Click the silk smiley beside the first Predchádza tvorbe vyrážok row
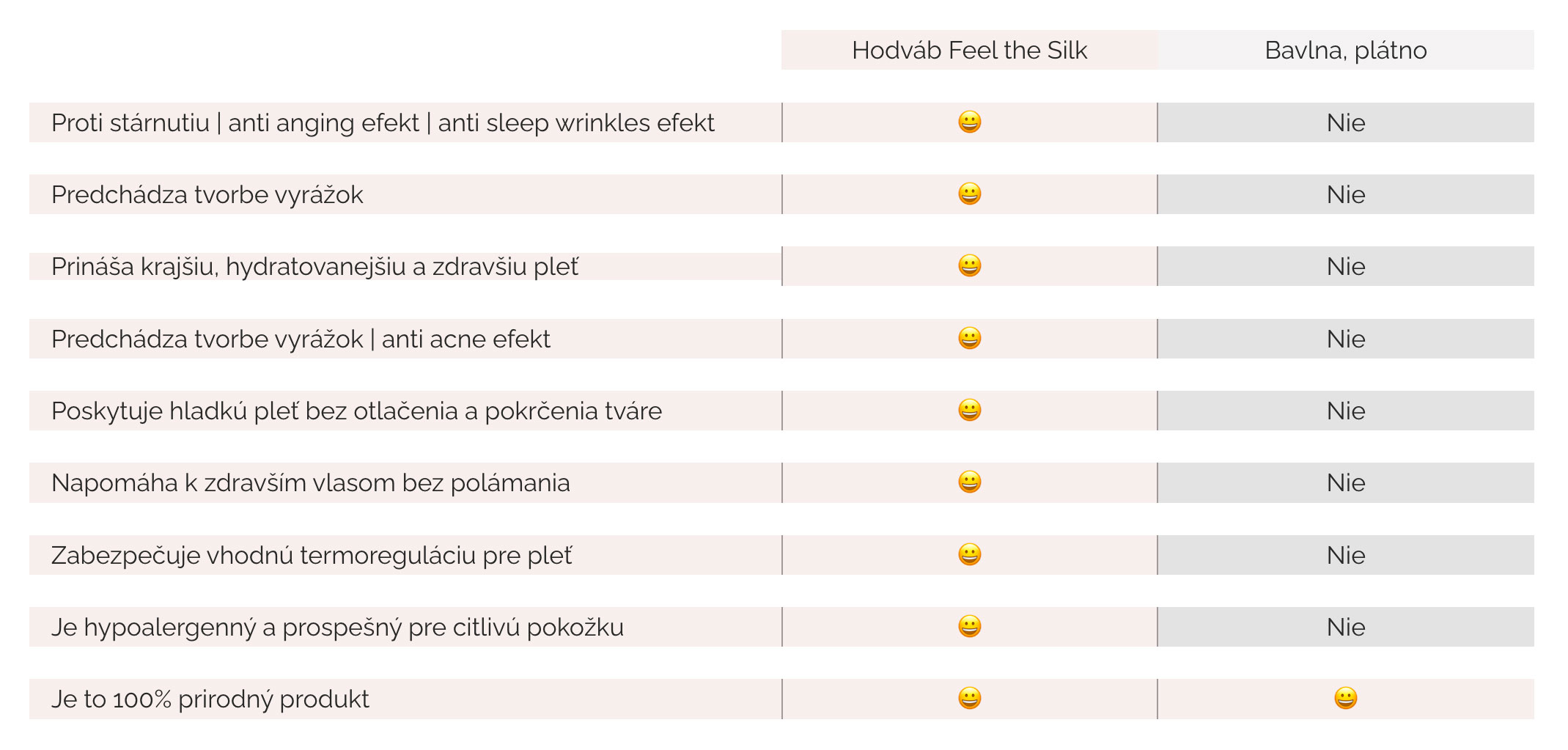 (969, 194)
